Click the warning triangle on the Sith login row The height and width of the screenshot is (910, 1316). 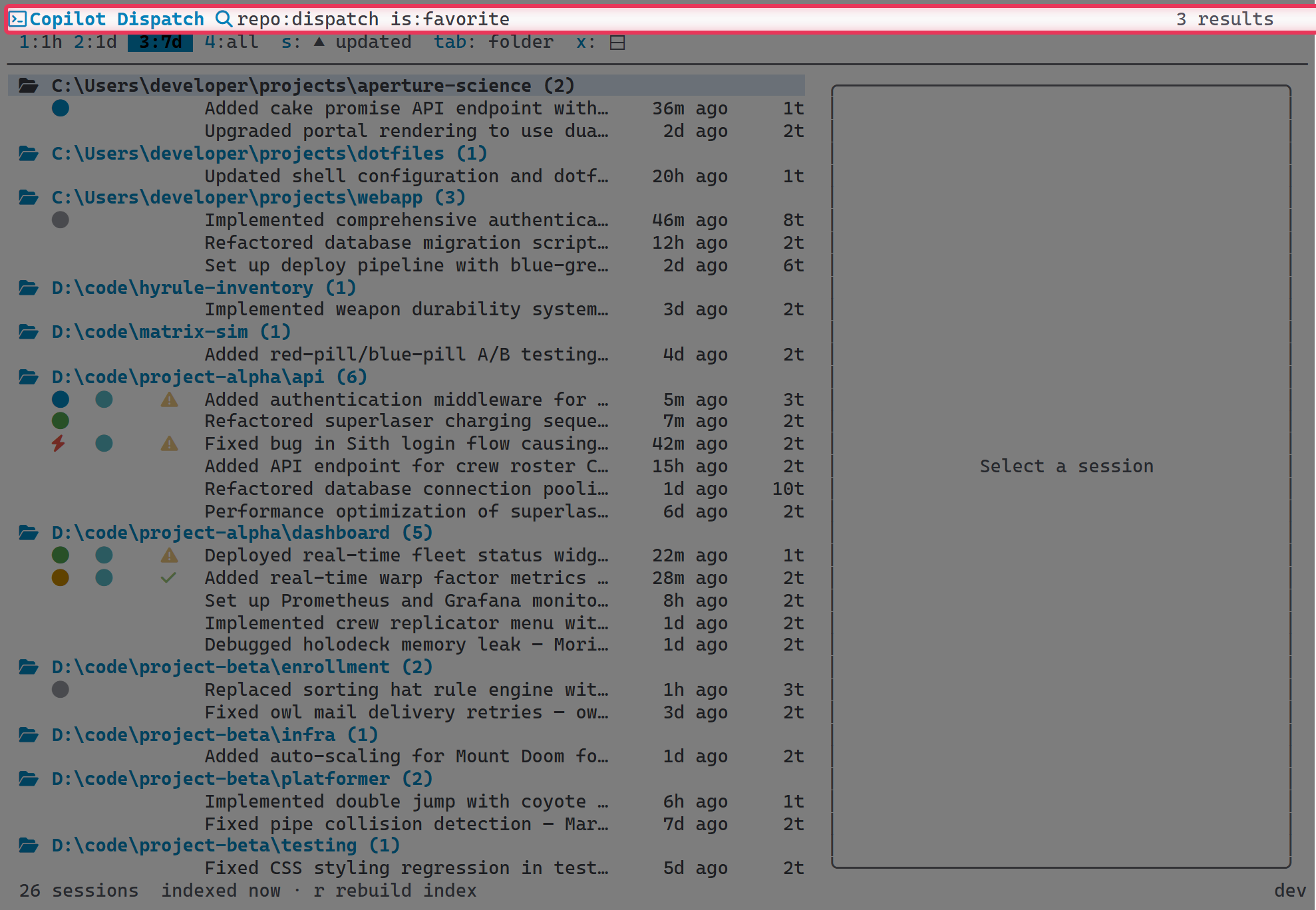(x=170, y=443)
